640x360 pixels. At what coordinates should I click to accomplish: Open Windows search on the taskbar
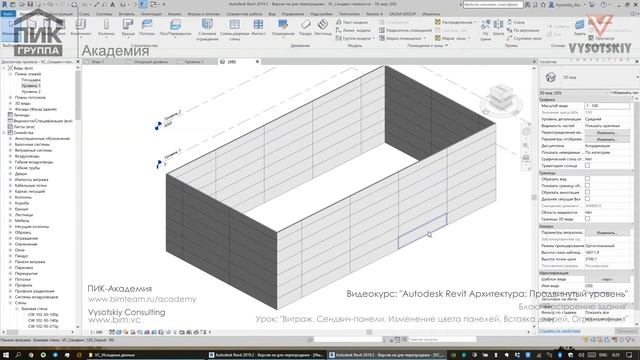click(x=18, y=355)
